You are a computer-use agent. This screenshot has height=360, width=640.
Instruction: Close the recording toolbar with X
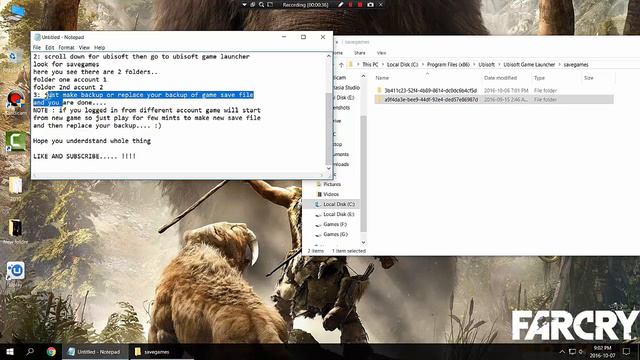[x=380, y=4]
